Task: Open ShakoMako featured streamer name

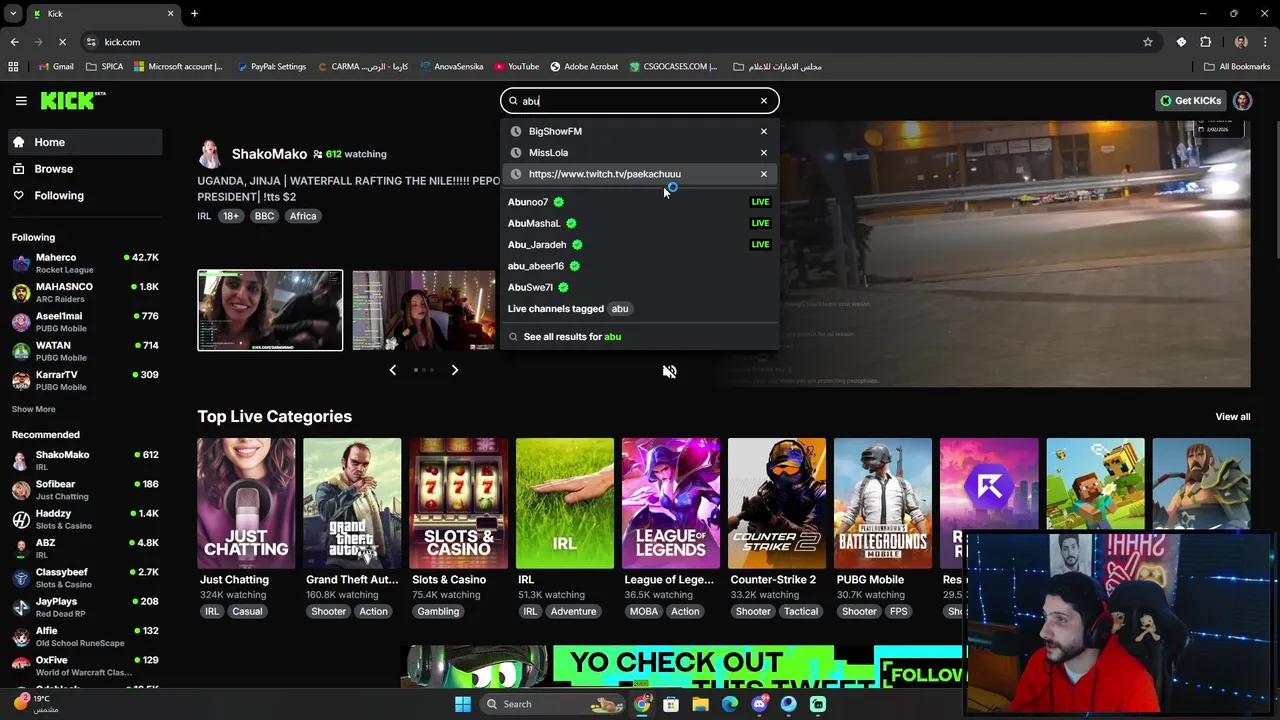Action: coord(269,154)
